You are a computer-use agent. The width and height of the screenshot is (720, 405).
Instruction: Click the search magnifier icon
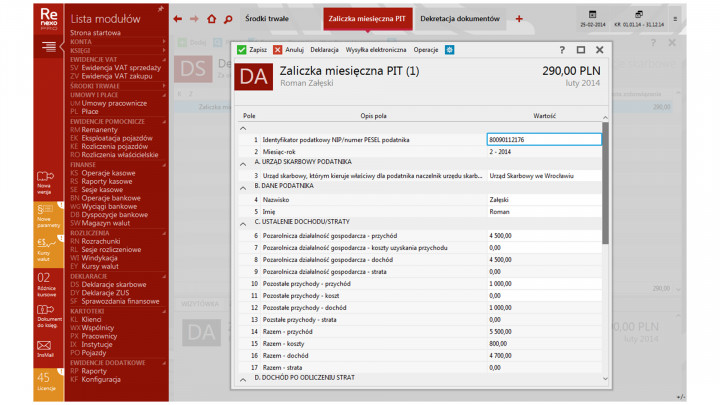click(x=228, y=19)
